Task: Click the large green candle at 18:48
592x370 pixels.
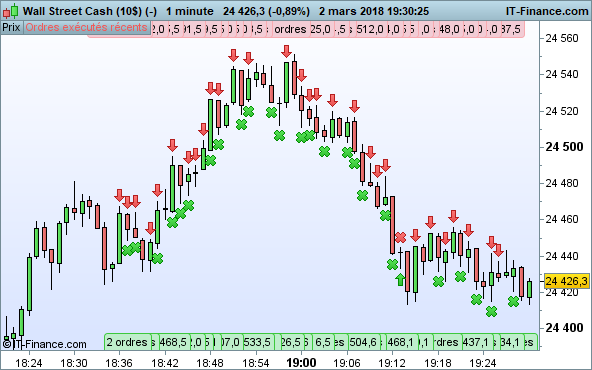Action: pyautogui.click(x=210, y=125)
